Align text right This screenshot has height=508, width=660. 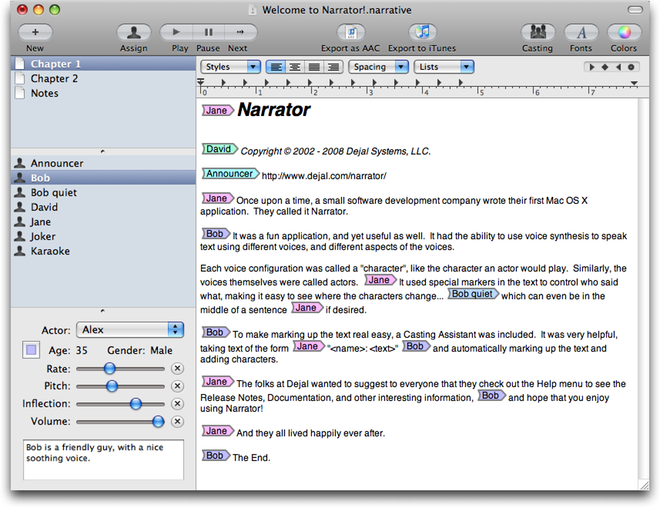click(x=333, y=67)
